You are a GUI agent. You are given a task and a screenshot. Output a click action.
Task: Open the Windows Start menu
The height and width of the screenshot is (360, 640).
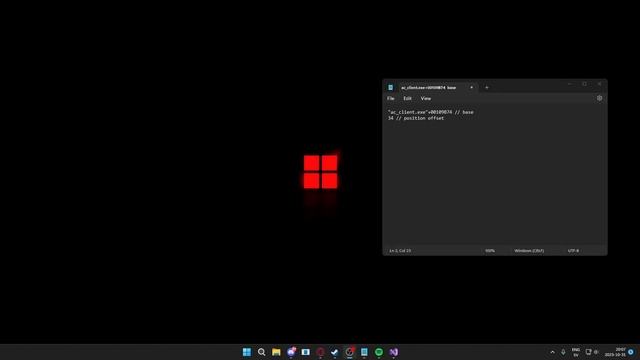(247, 352)
